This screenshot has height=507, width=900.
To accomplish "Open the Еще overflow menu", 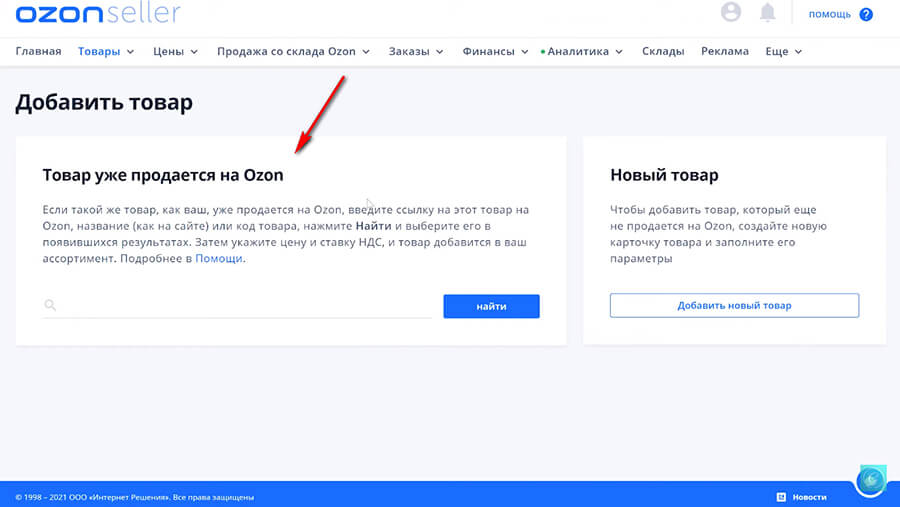I will 783,51.
